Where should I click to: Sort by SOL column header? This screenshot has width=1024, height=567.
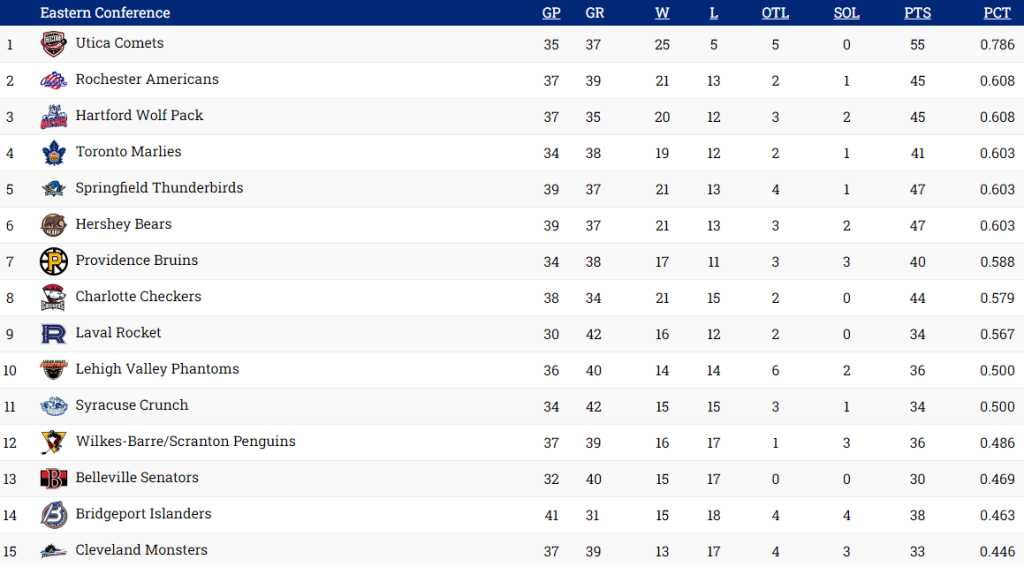pos(846,13)
